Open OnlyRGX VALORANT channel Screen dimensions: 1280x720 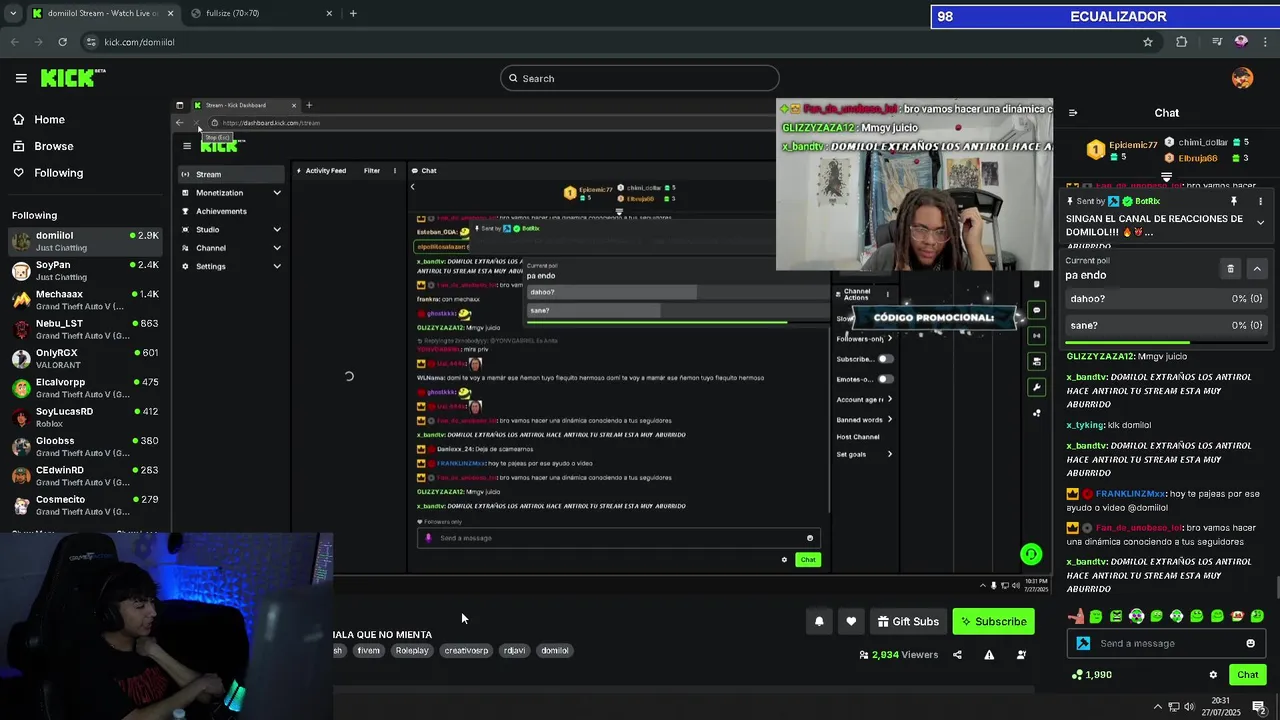pyautogui.click(x=85, y=359)
